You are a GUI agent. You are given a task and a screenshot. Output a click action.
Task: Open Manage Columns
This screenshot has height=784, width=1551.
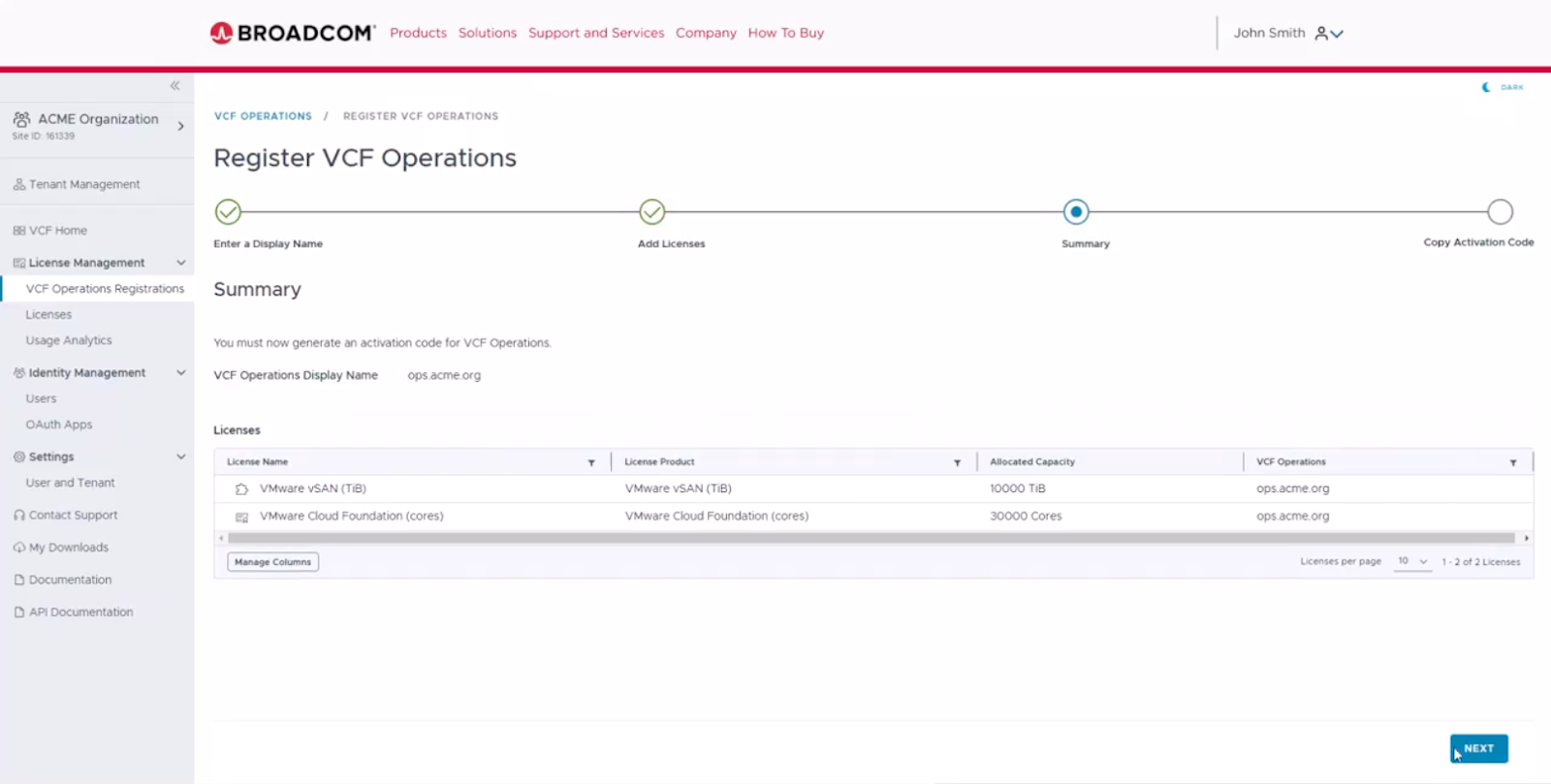tap(272, 562)
